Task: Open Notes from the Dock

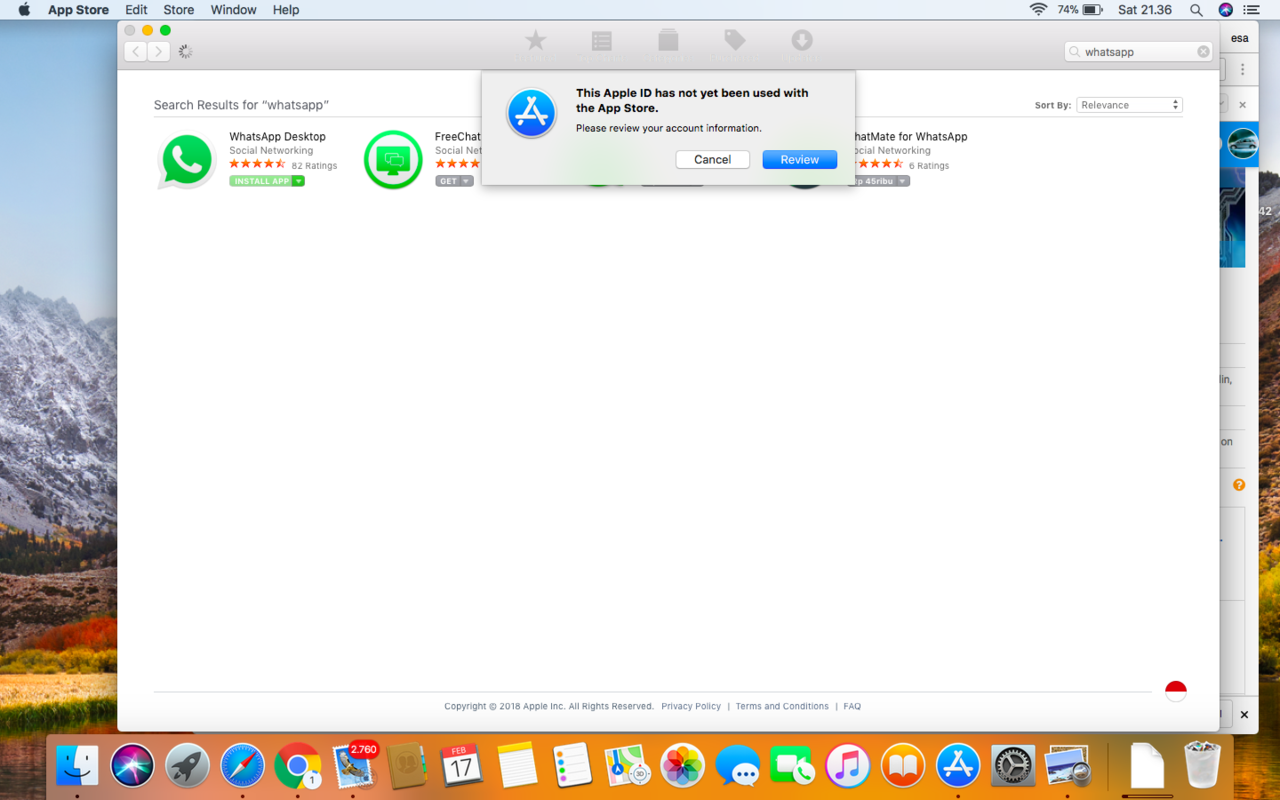Action: 517,767
